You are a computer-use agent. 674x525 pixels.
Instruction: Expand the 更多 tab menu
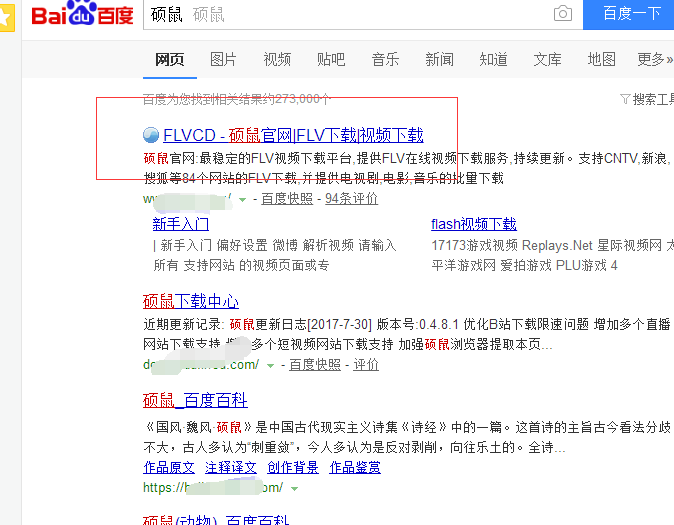click(655, 59)
